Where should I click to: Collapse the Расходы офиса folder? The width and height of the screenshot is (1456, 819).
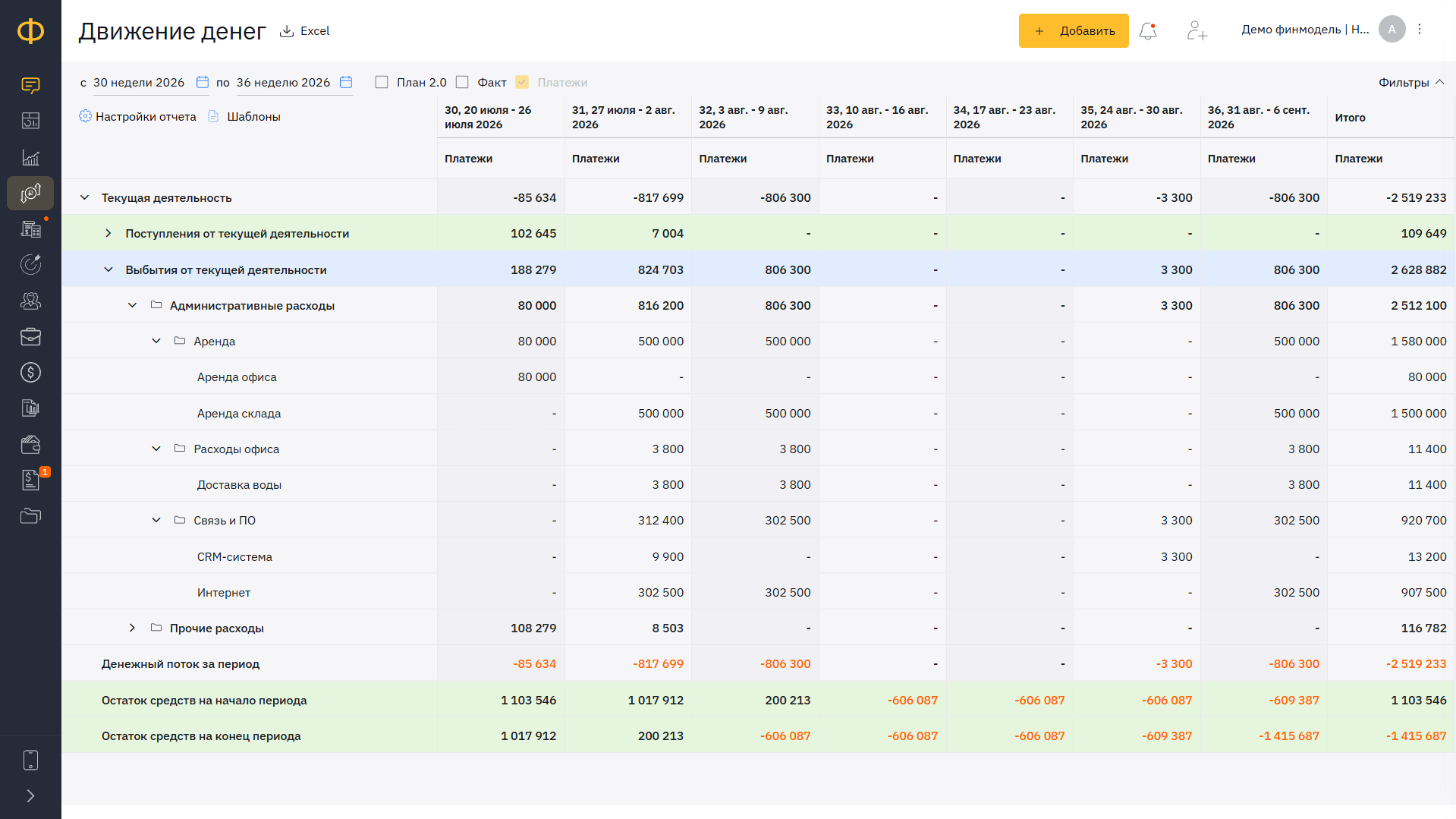click(156, 449)
